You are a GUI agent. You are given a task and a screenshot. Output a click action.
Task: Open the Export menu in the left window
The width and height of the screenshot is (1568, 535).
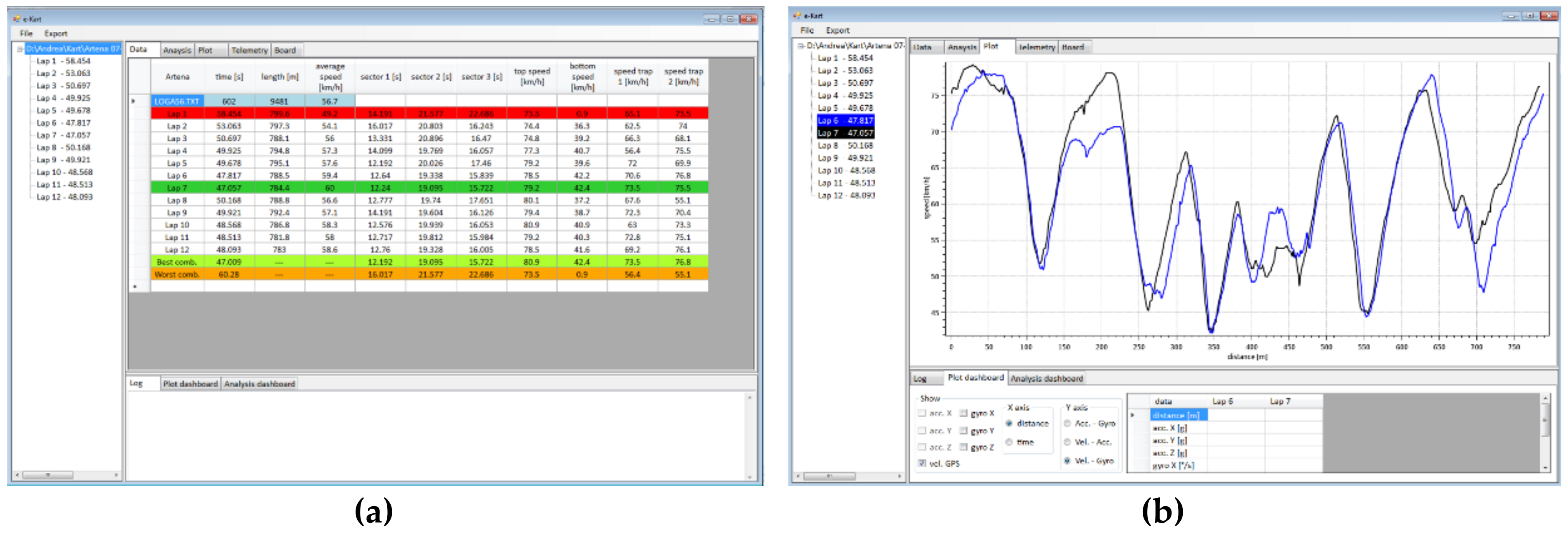[56, 33]
